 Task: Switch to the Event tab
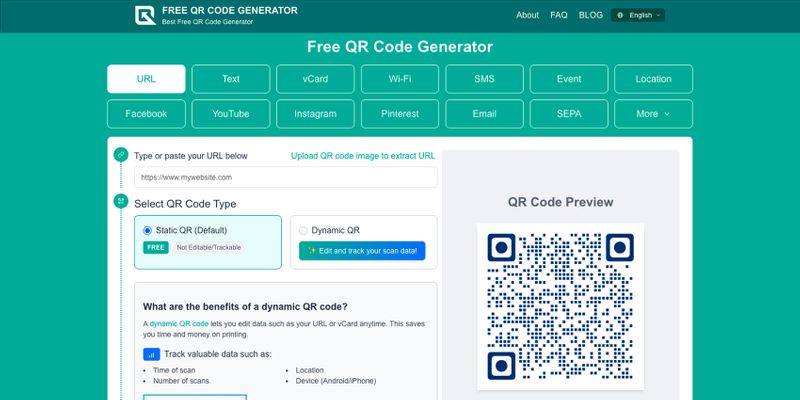point(569,79)
